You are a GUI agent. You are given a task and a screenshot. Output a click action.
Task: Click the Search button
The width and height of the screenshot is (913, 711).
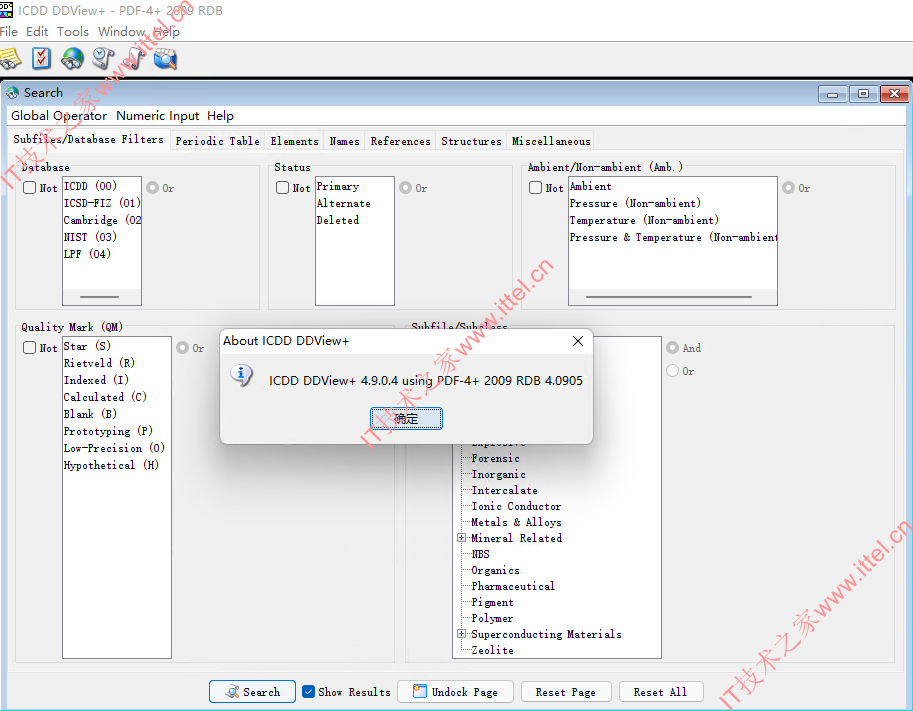pos(252,692)
